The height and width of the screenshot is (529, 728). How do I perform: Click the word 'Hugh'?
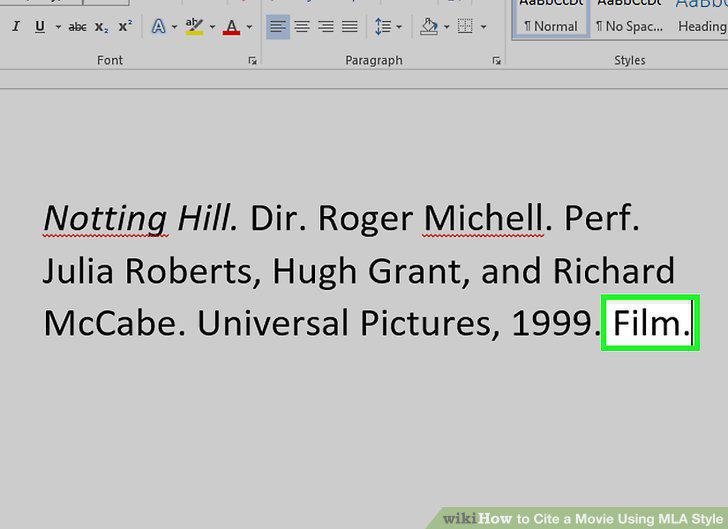pos(314,272)
